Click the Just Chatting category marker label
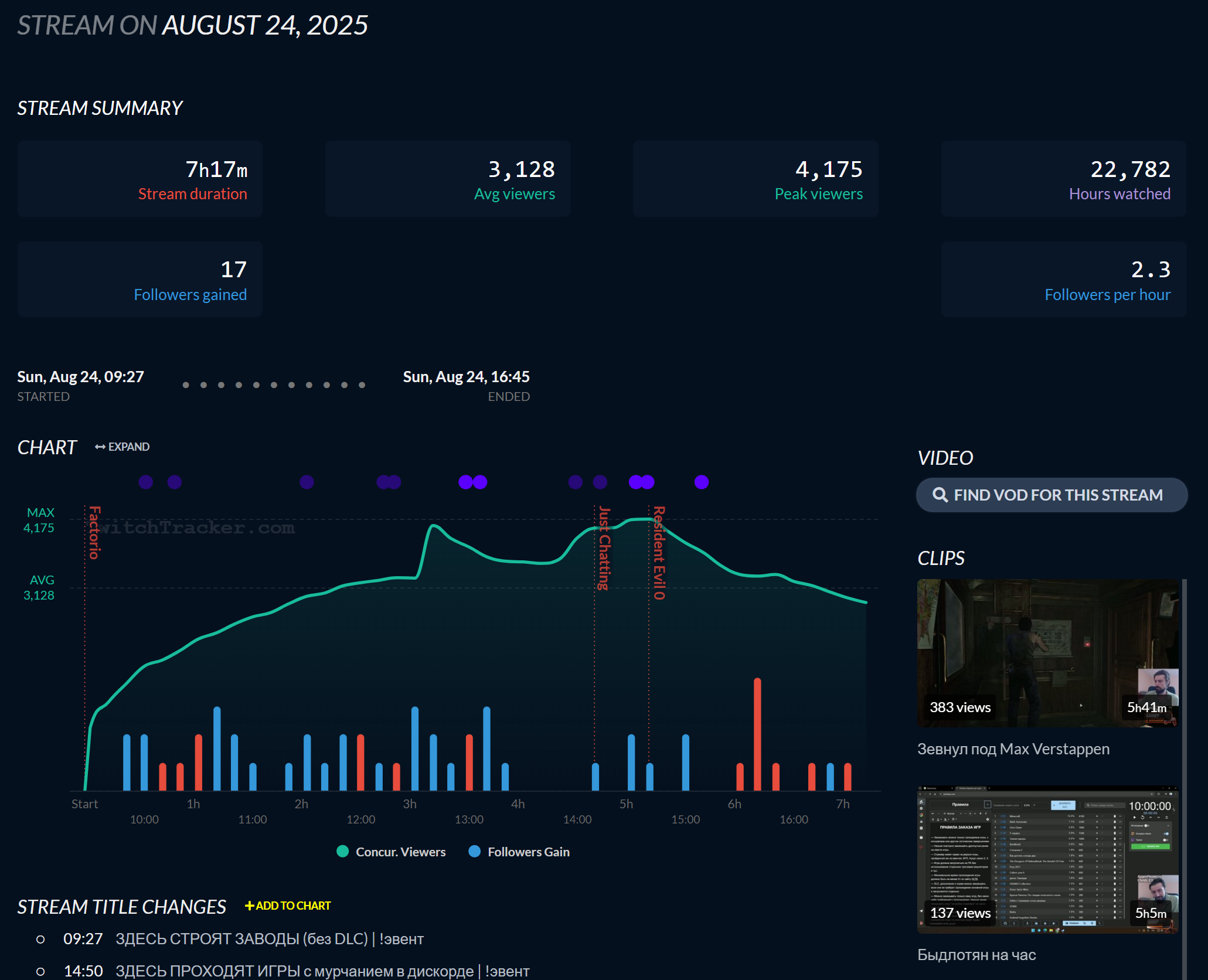The image size is (1208, 980). click(x=604, y=548)
